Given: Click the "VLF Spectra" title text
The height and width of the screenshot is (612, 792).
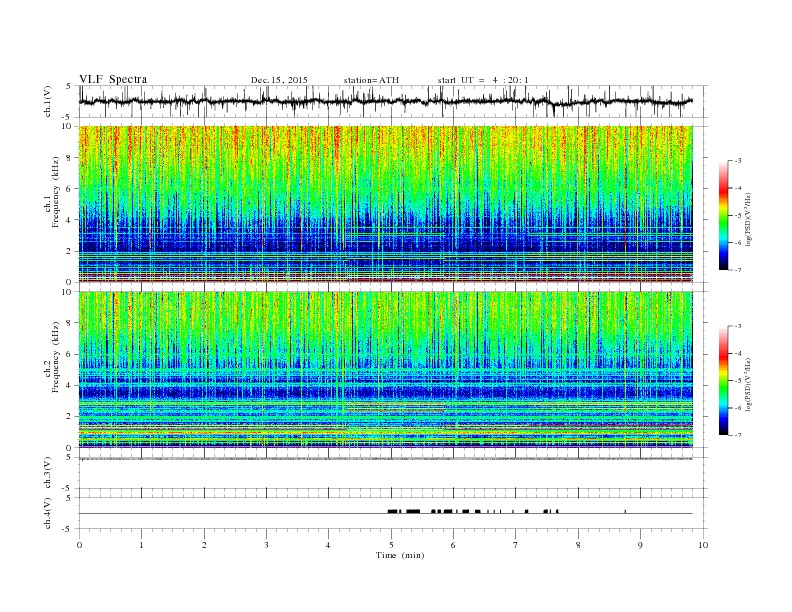Looking at the screenshot, I should click(113, 79).
